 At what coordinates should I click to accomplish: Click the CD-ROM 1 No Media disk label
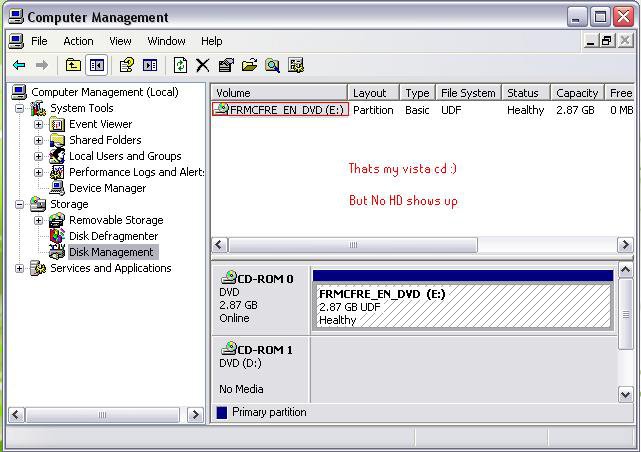(261, 370)
